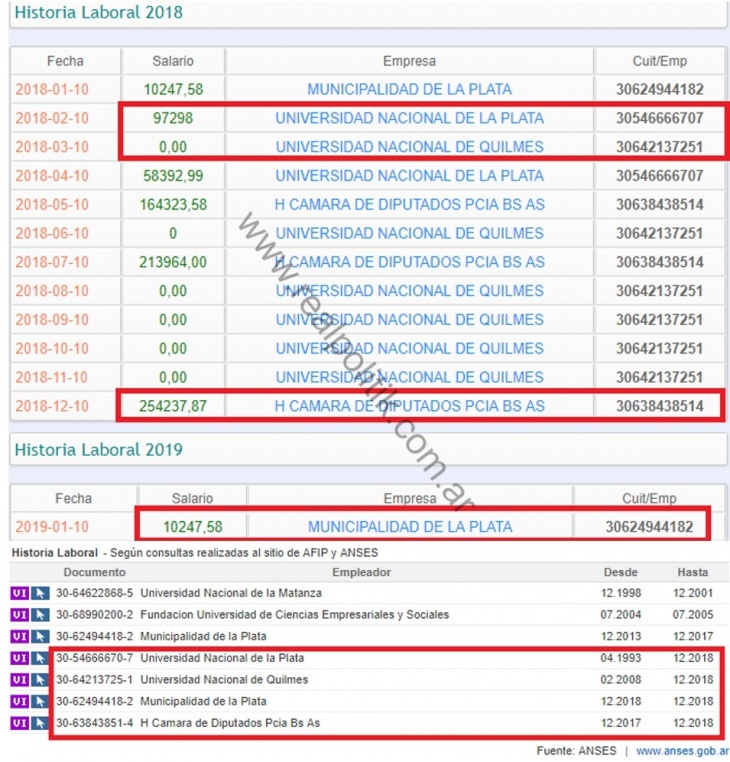Image resolution: width=730 pixels, height=762 pixels.
Task: Click the Historia Laboral 2019 heading
Action: [x=99, y=450]
